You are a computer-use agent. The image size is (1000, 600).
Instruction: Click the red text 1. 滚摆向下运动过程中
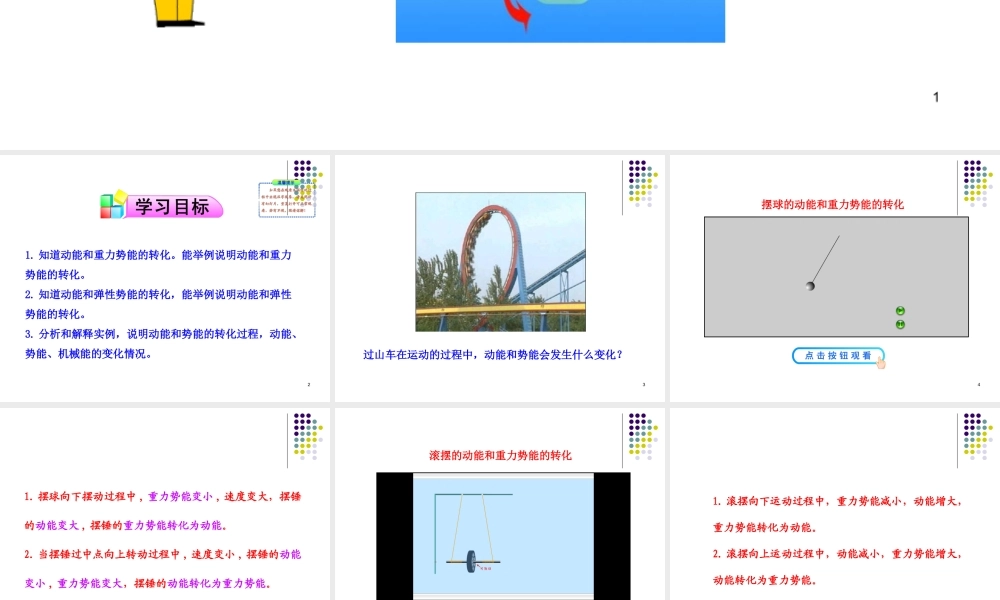point(837,502)
